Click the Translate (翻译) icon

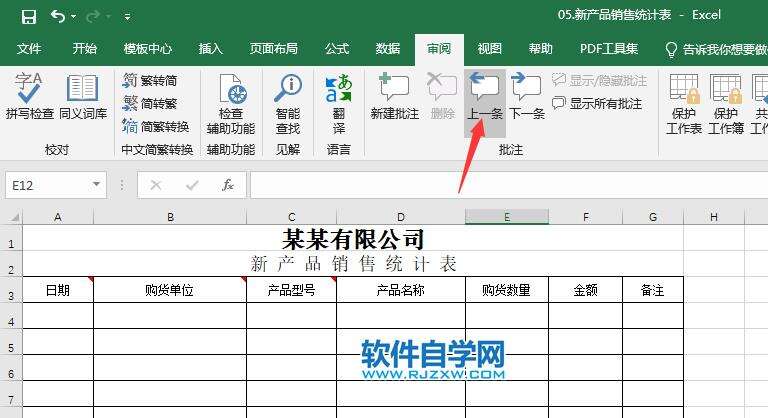tap(338, 103)
